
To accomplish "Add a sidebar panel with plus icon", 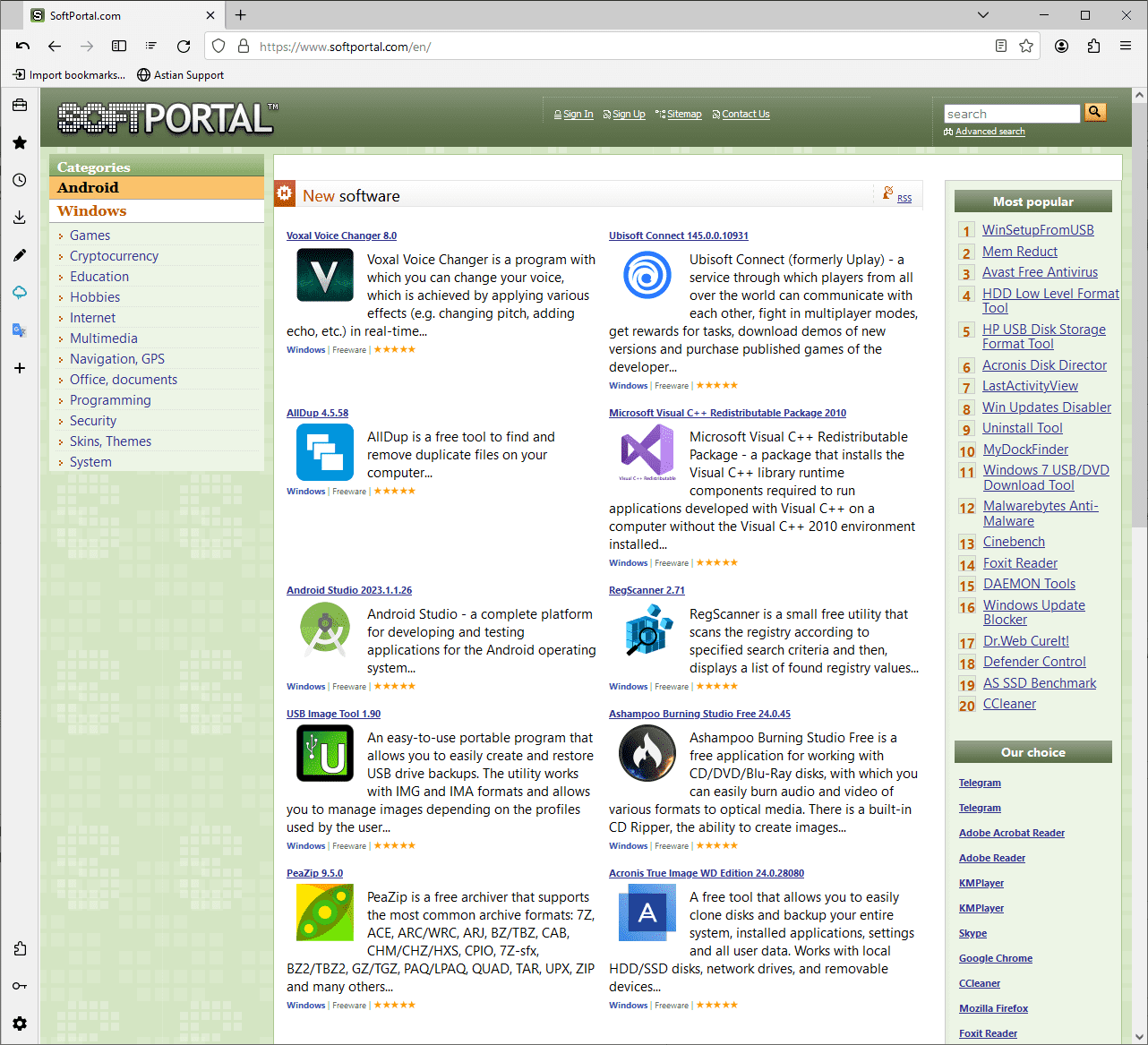I will (x=20, y=368).
